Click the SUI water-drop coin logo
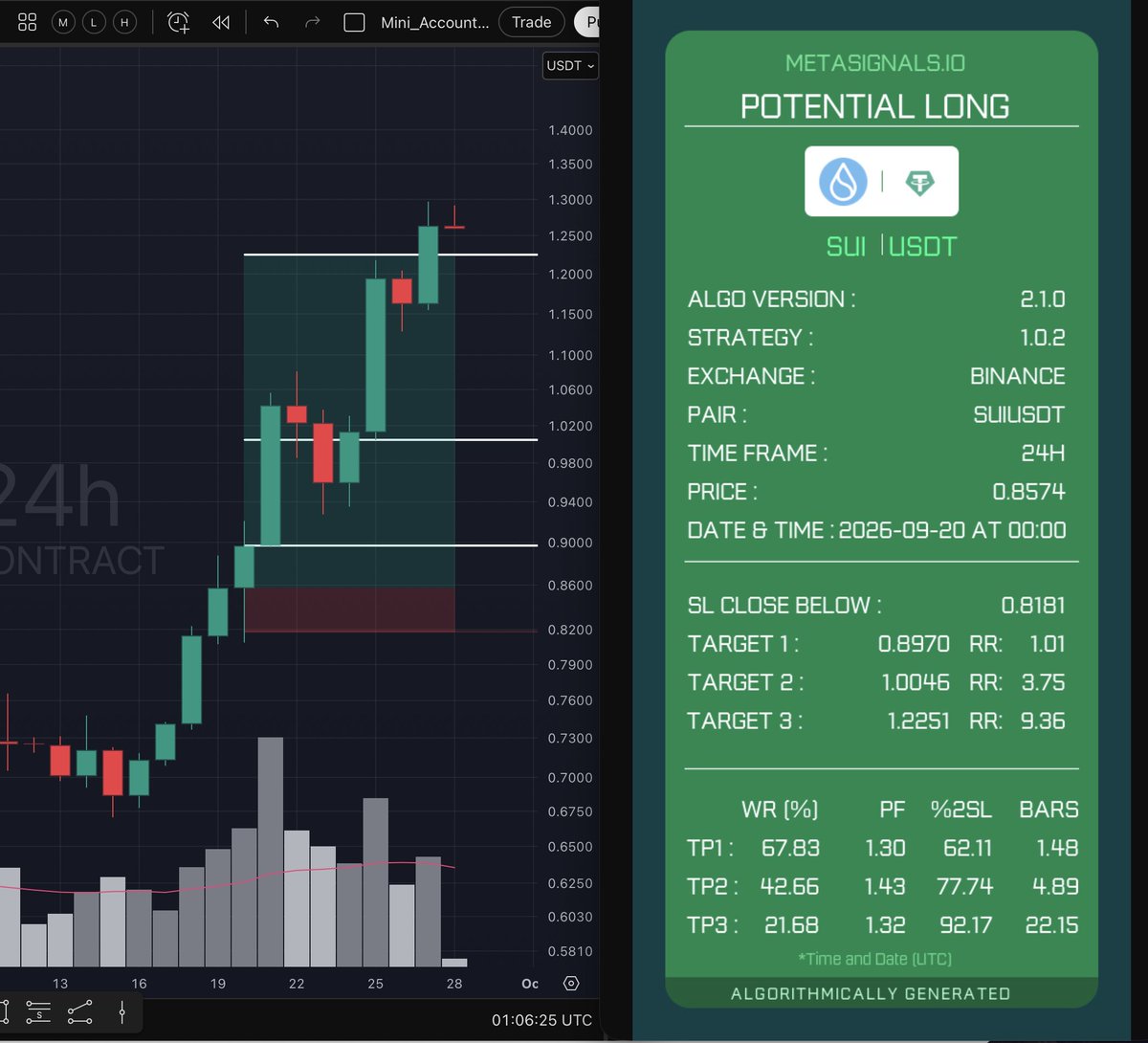Image resolution: width=1148 pixels, height=1043 pixels. [843, 181]
